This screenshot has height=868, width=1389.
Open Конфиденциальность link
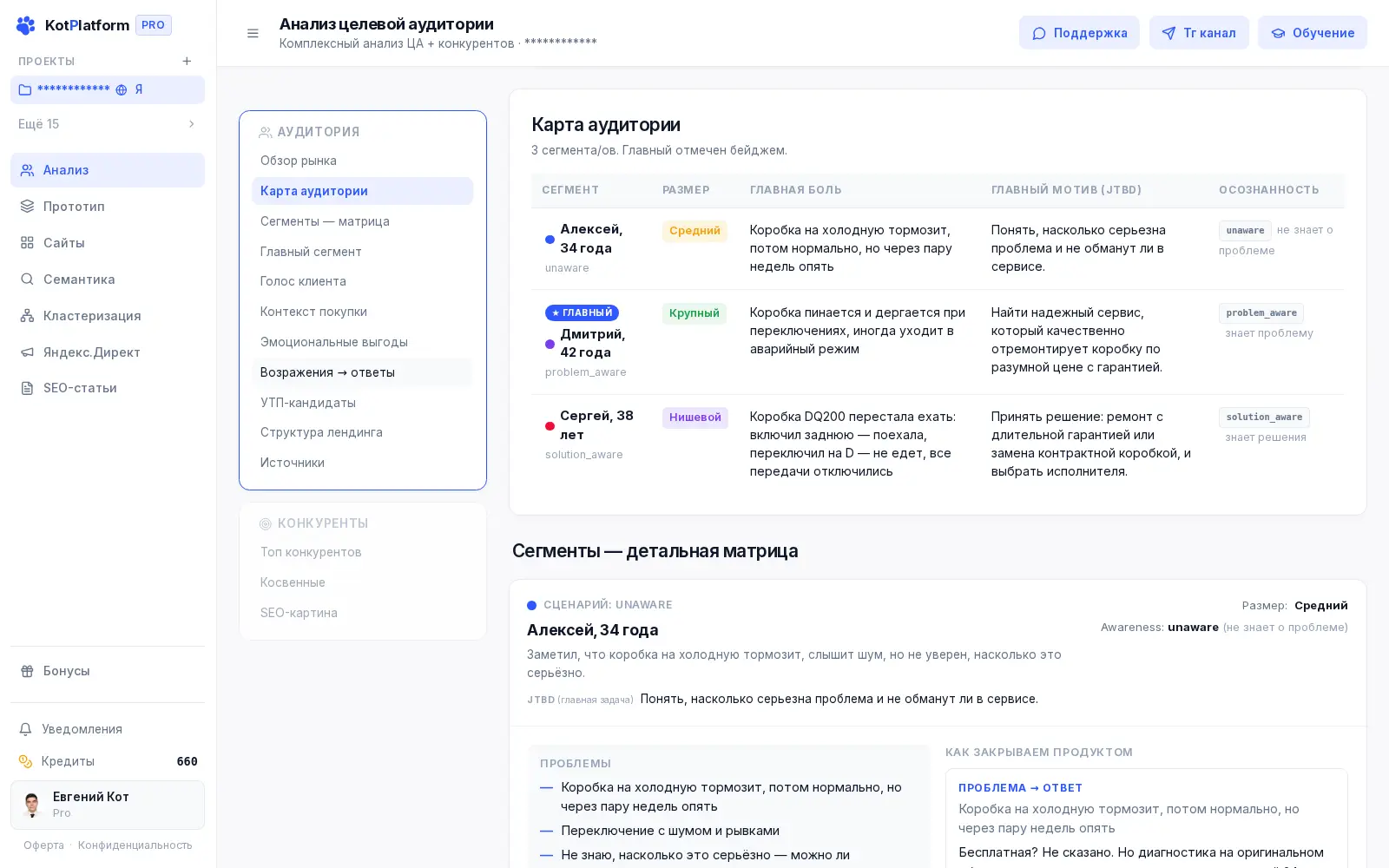click(x=135, y=845)
